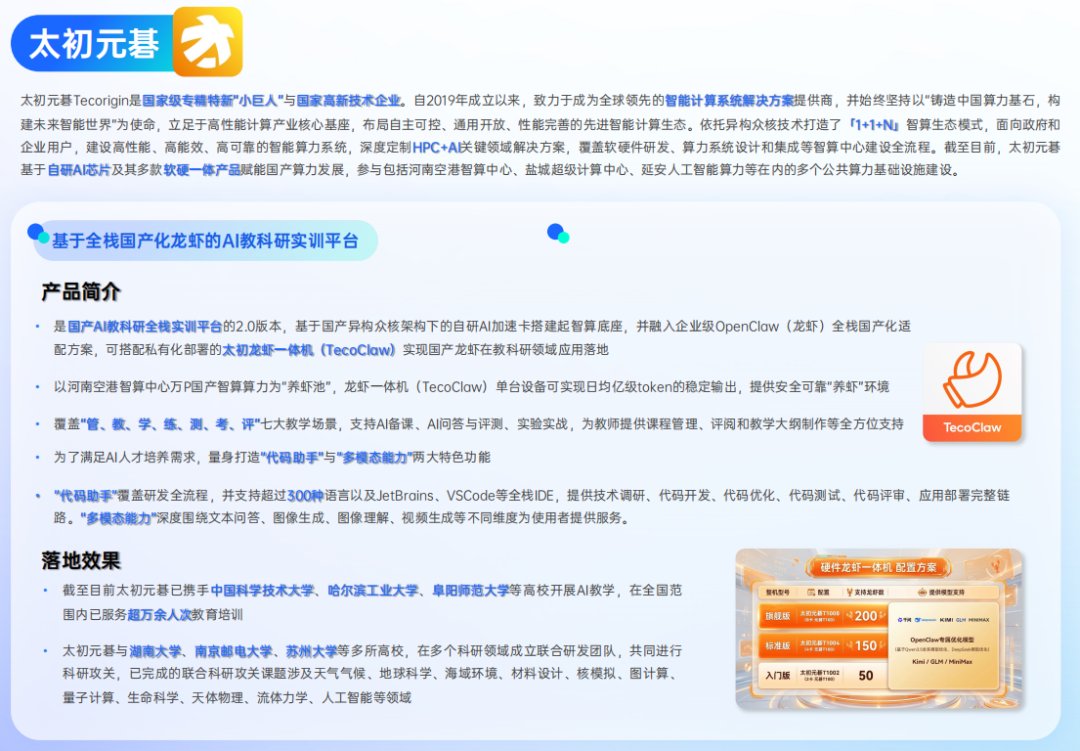Image resolution: width=1080 pixels, height=751 pixels.
Task: Click the 千问 logo in model panel
Action: [904, 620]
